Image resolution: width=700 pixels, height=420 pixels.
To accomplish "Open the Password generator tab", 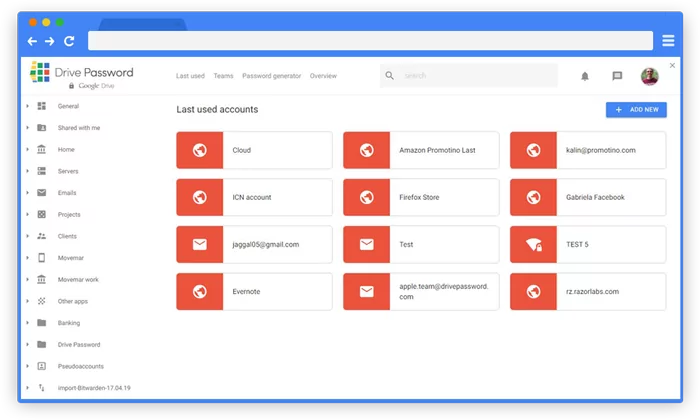I will [x=271, y=76].
